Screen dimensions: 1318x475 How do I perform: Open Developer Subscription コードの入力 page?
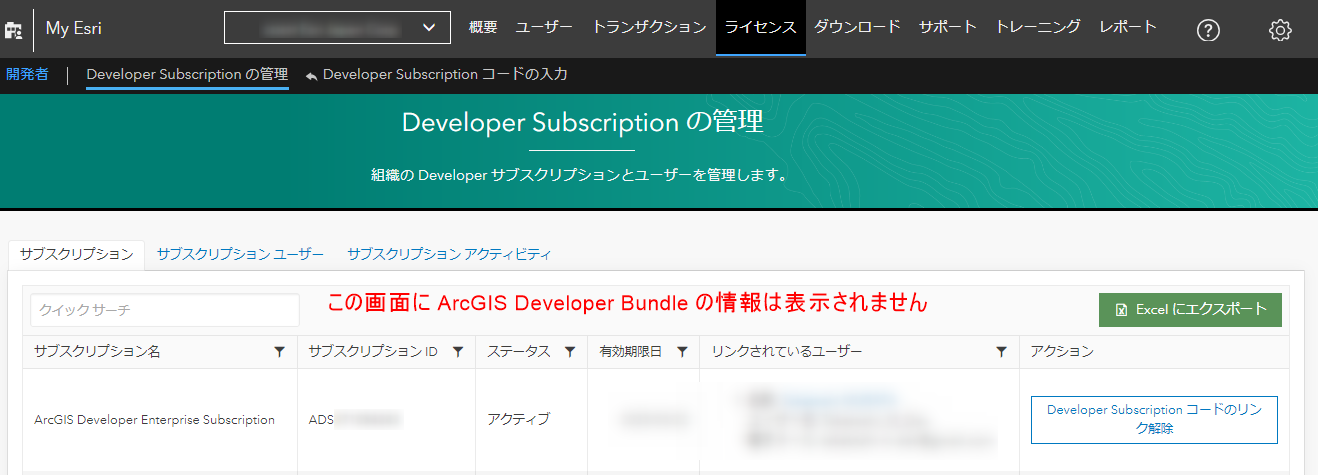(x=446, y=75)
